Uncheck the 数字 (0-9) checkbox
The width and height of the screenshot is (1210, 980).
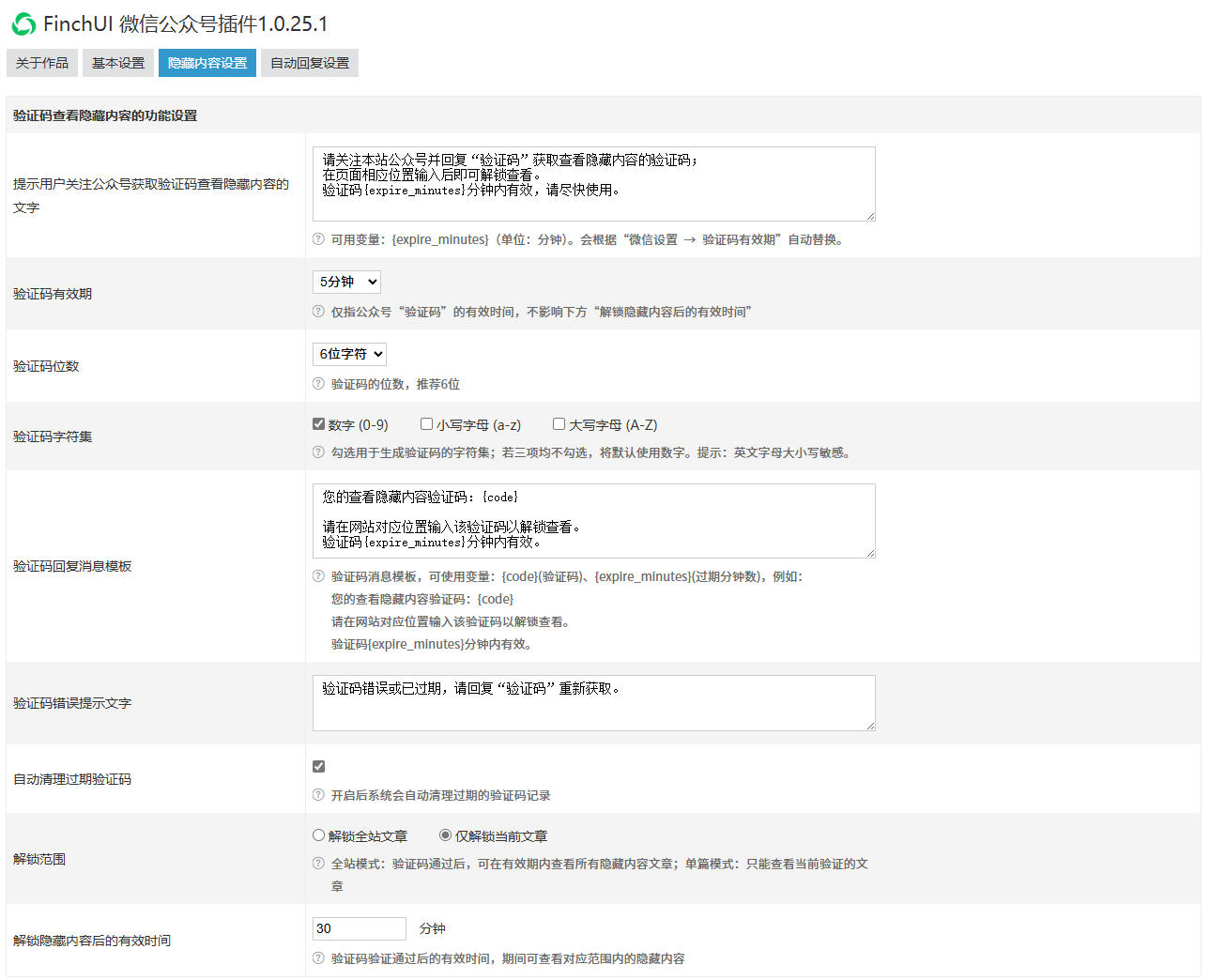pos(319,424)
